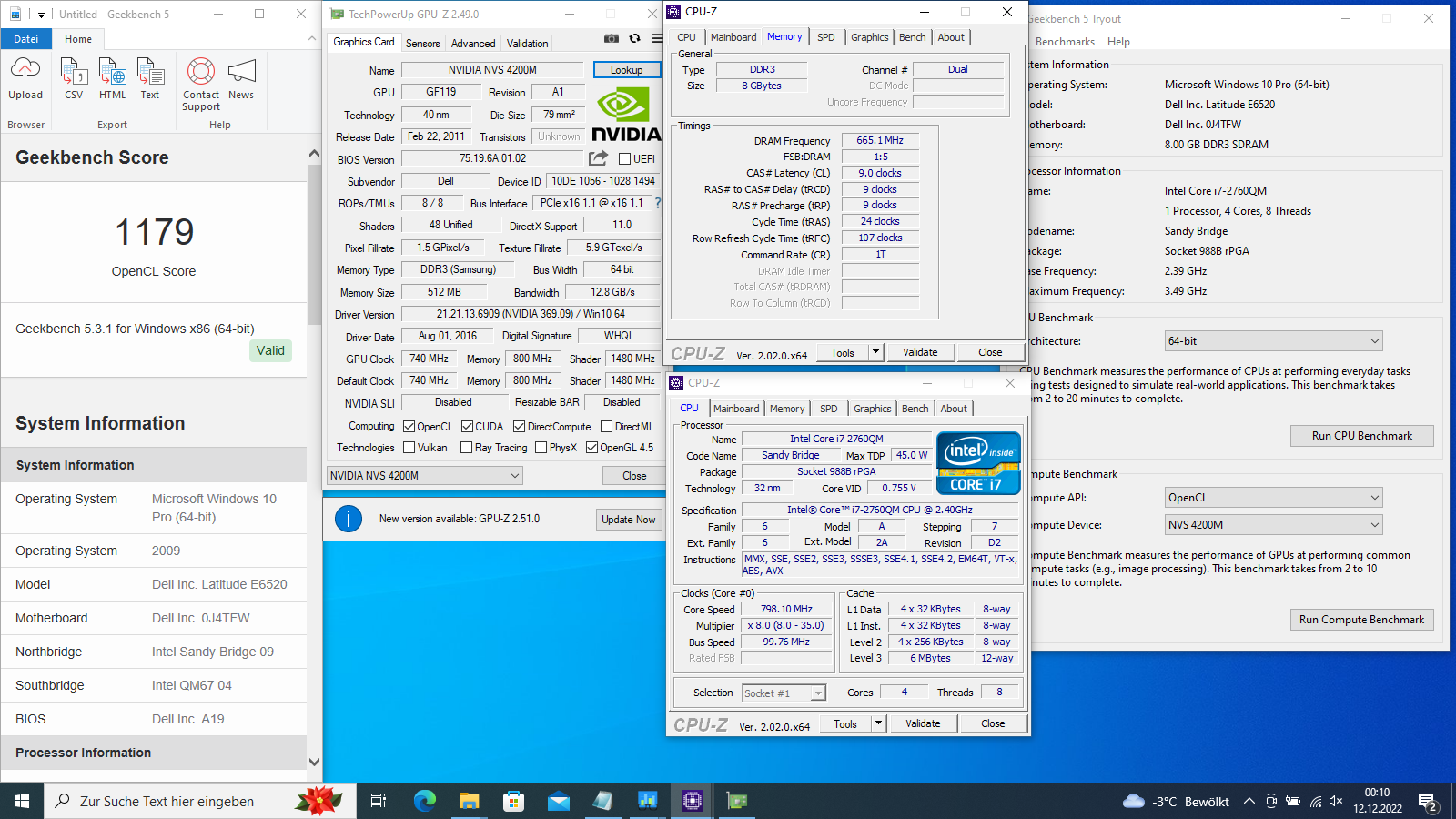This screenshot has height=819, width=1456.
Task: Click Run Compute Benchmark button
Action: (1361, 620)
